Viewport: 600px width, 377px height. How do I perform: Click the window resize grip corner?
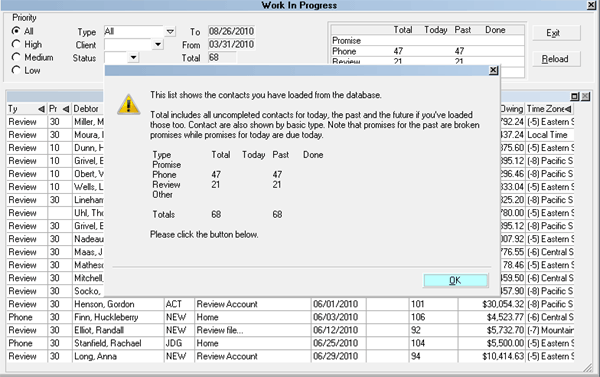[x=587, y=368]
